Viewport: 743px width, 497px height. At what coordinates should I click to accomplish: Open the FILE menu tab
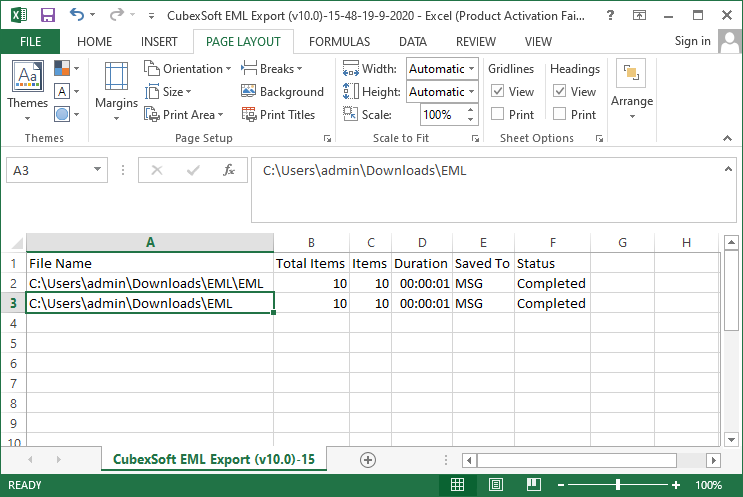tap(30, 42)
